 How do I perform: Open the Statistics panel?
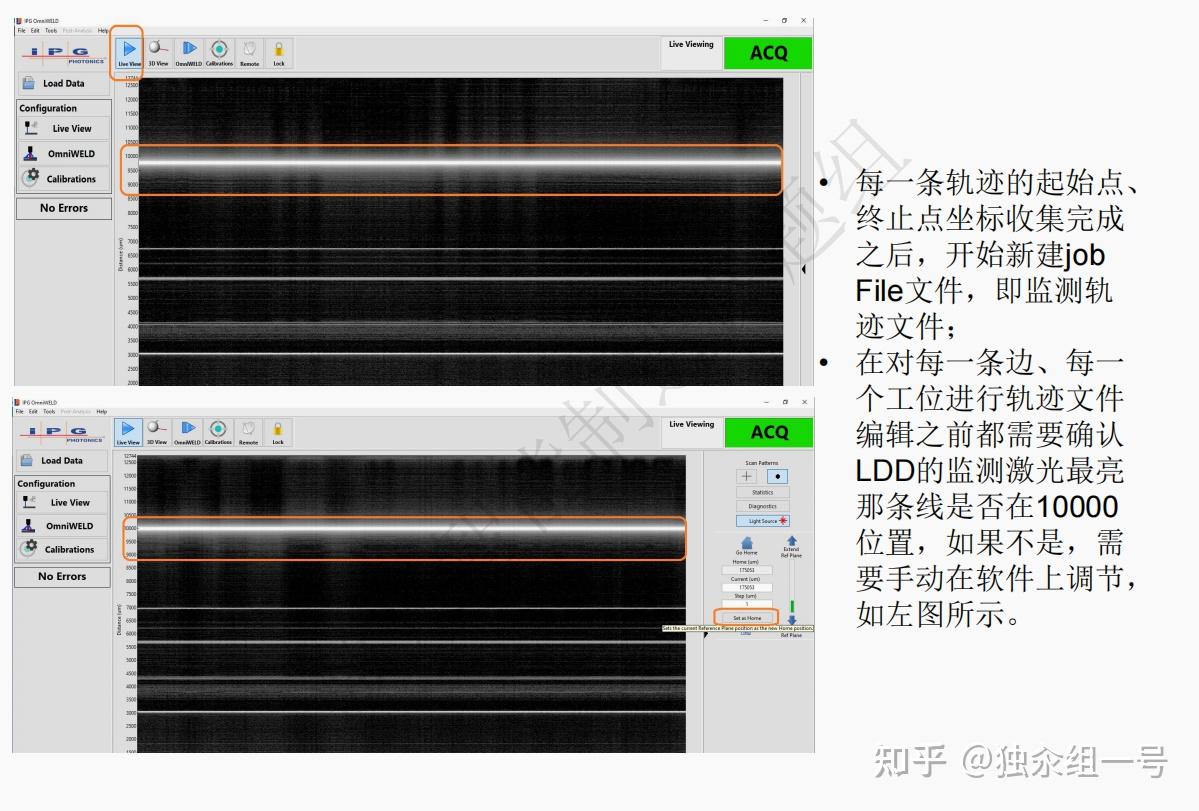pos(762,492)
